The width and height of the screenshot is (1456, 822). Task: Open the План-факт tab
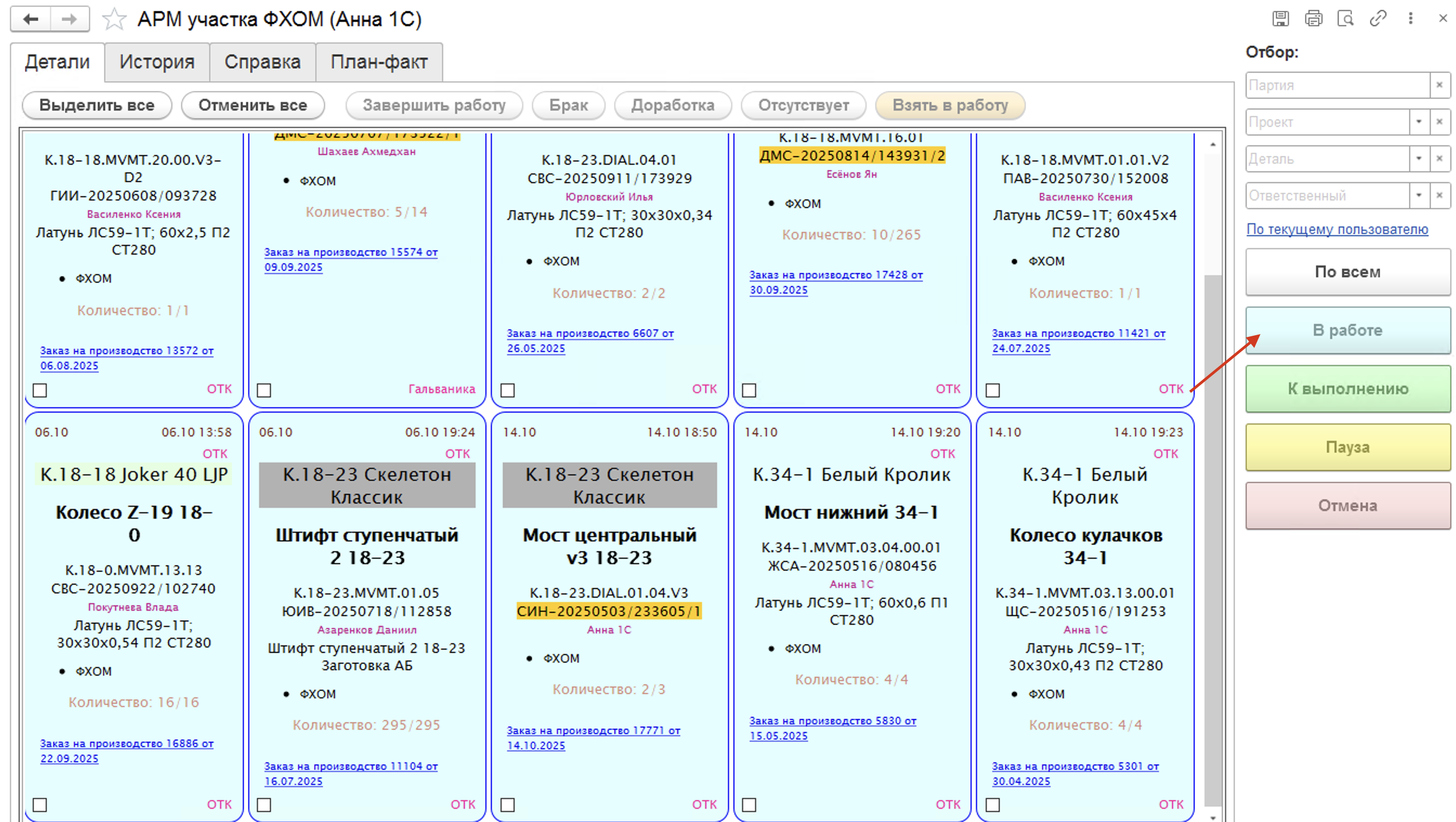(379, 62)
